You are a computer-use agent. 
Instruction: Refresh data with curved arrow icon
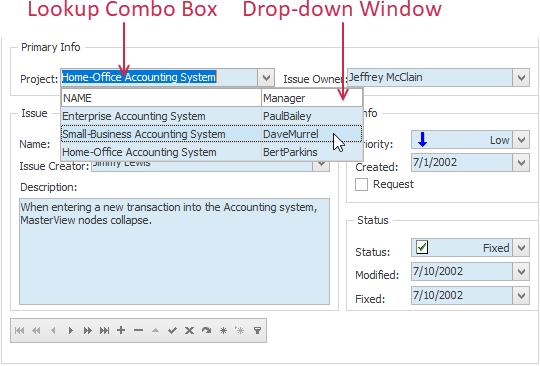(x=206, y=331)
